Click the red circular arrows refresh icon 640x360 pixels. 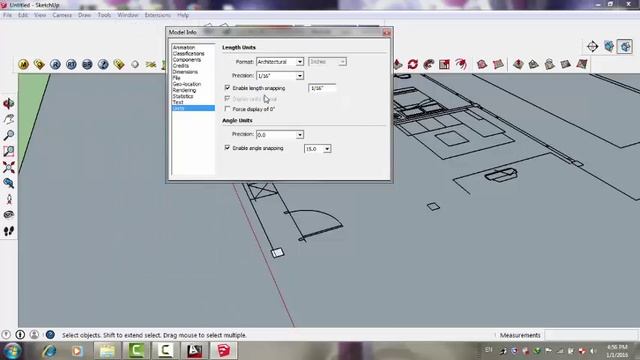413,64
